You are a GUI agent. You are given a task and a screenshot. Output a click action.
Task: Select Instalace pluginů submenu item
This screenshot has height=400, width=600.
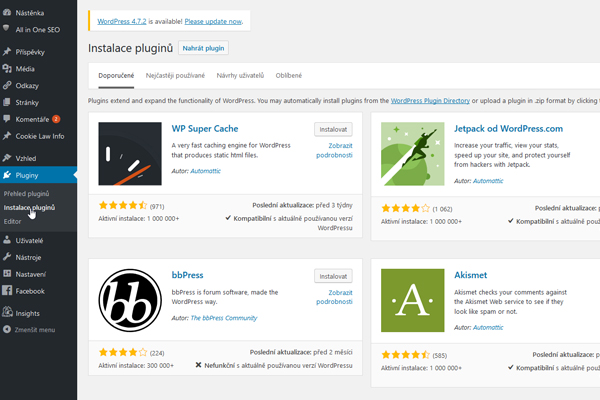coord(29,207)
